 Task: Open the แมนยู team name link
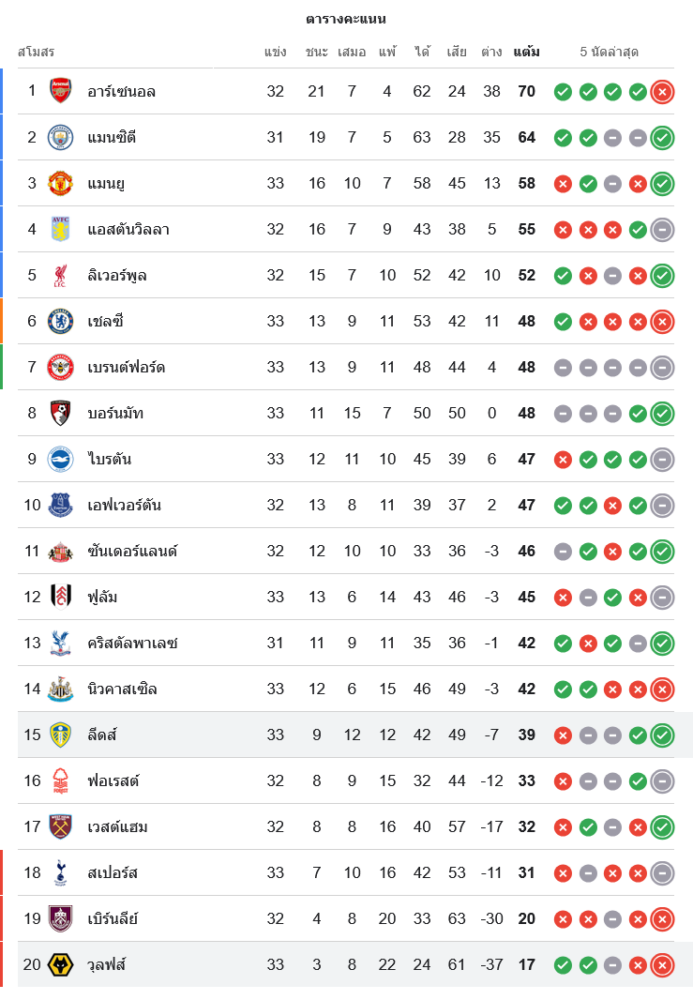pos(105,183)
